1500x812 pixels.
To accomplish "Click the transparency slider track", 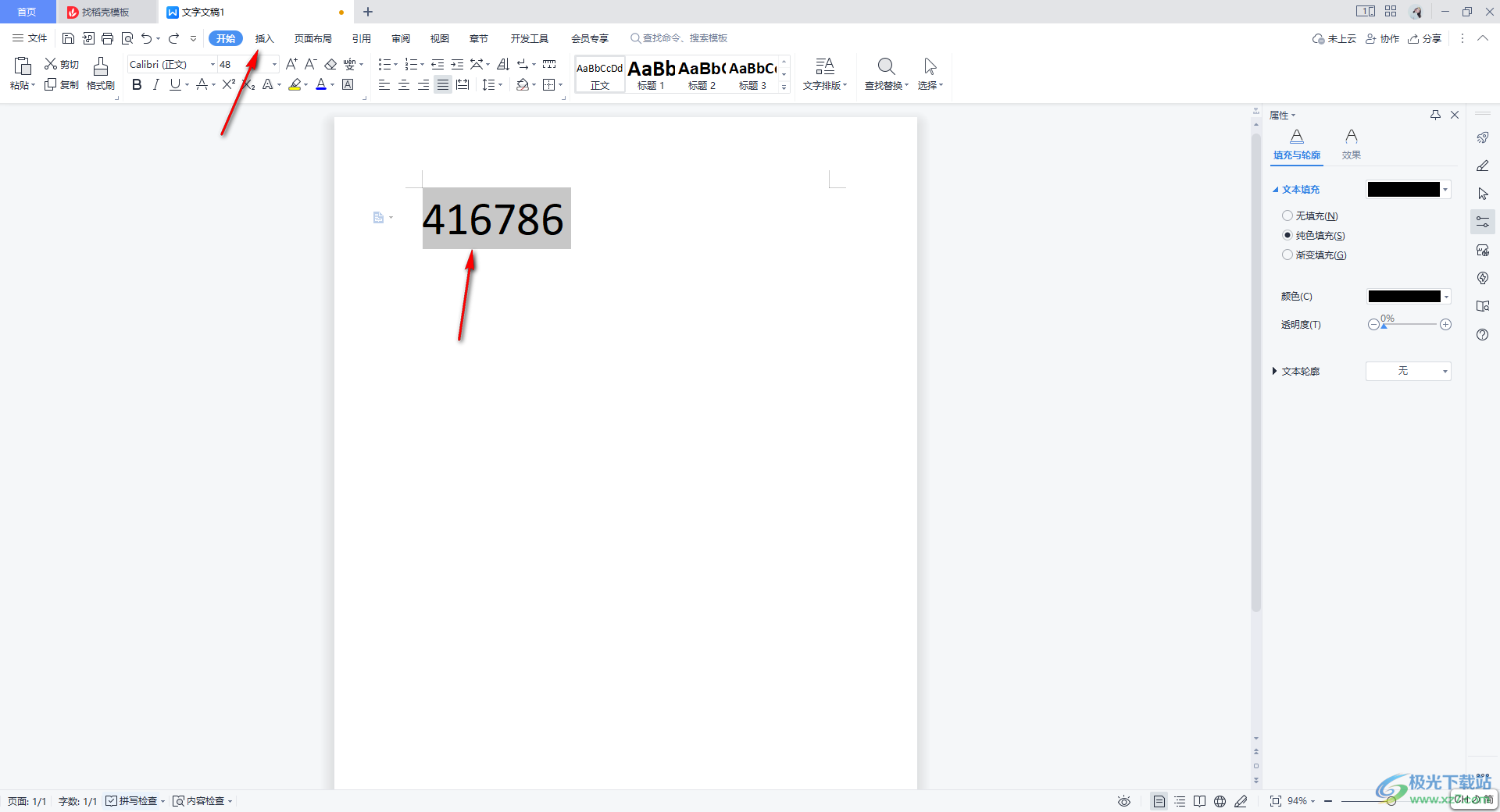I will click(x=1409, y=324).
